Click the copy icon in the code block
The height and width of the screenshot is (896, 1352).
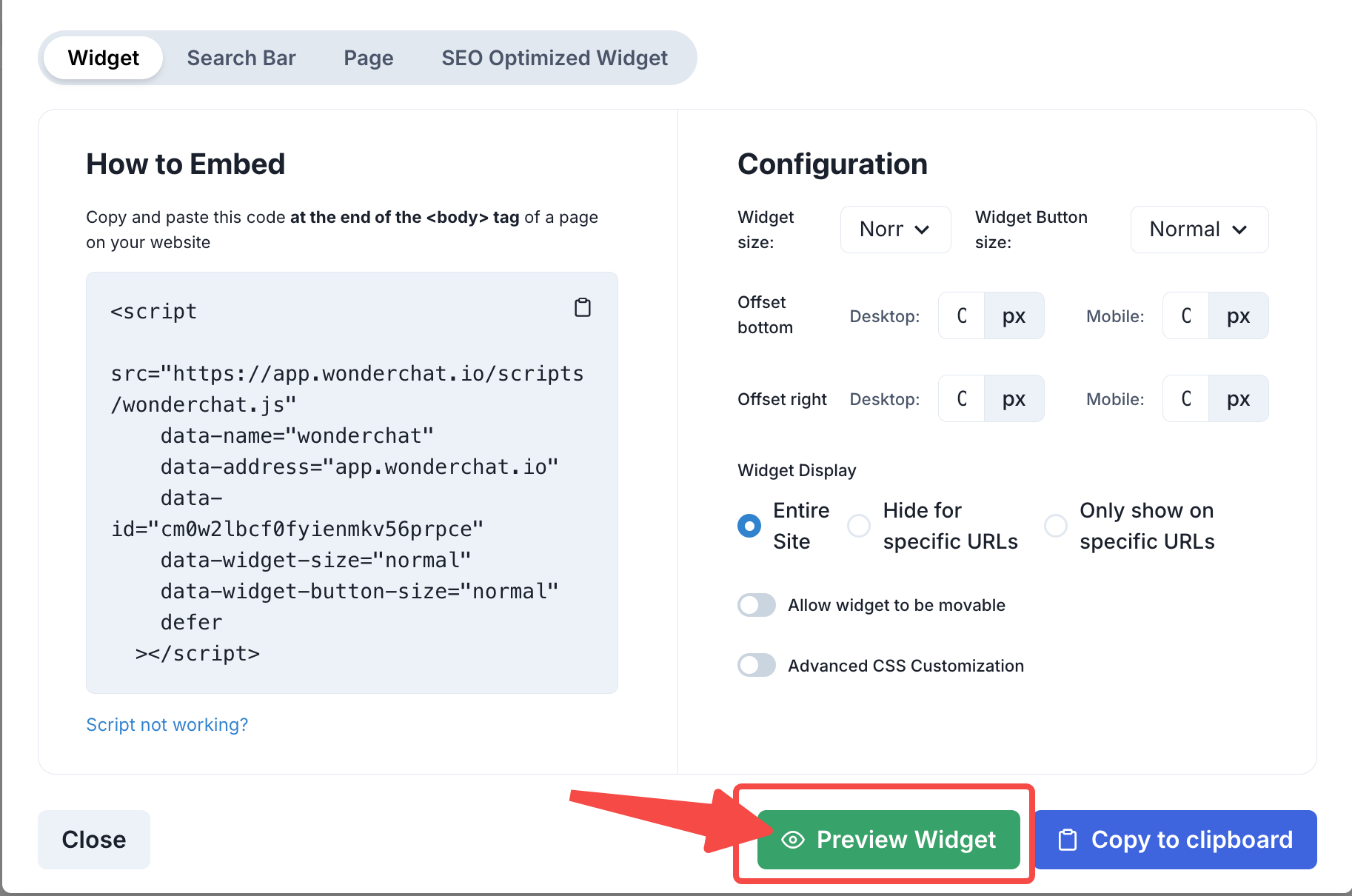coord(583,307)
